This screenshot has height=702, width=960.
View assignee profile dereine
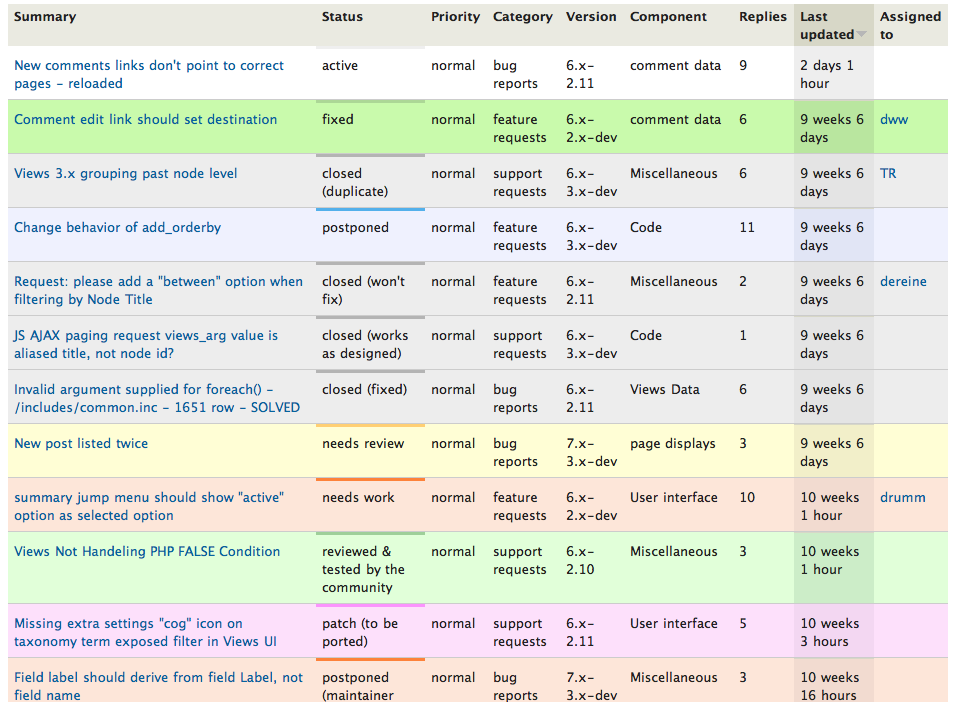903,282
